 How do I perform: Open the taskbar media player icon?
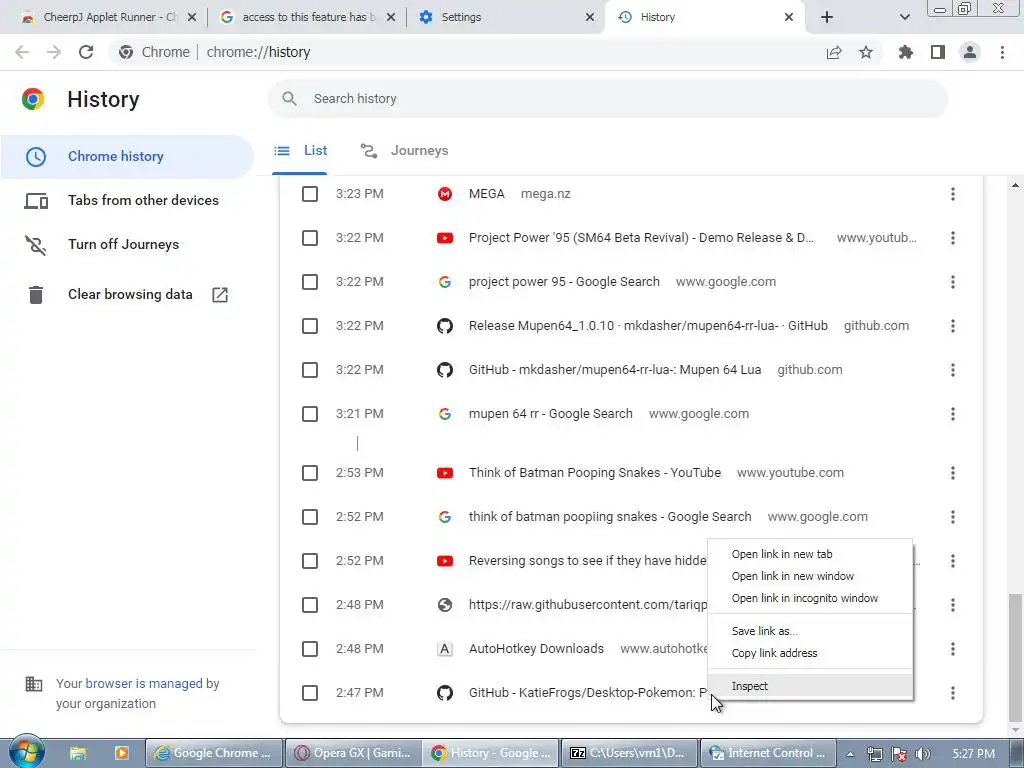[x=121, y=753]
